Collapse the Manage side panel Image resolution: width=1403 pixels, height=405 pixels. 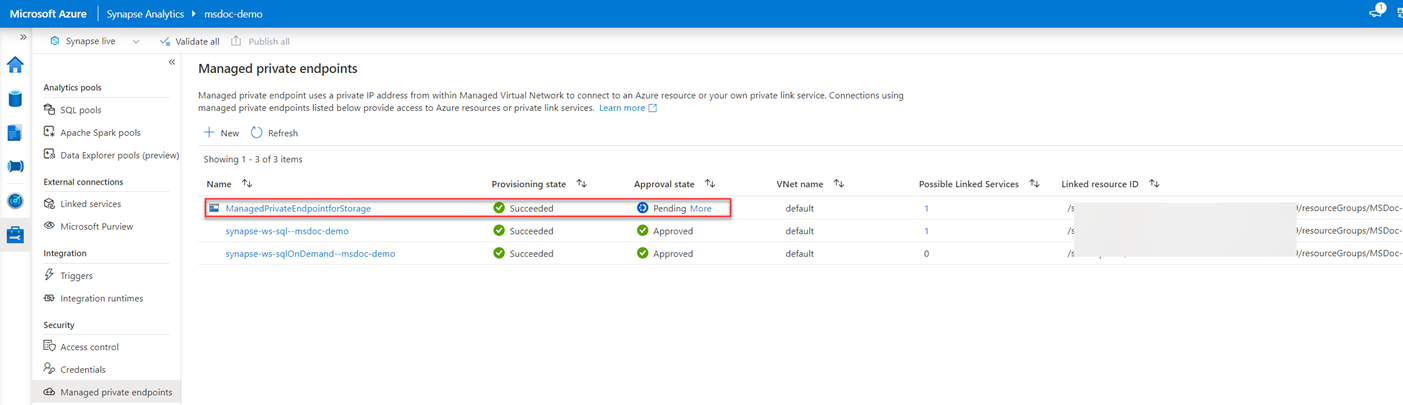172,62
